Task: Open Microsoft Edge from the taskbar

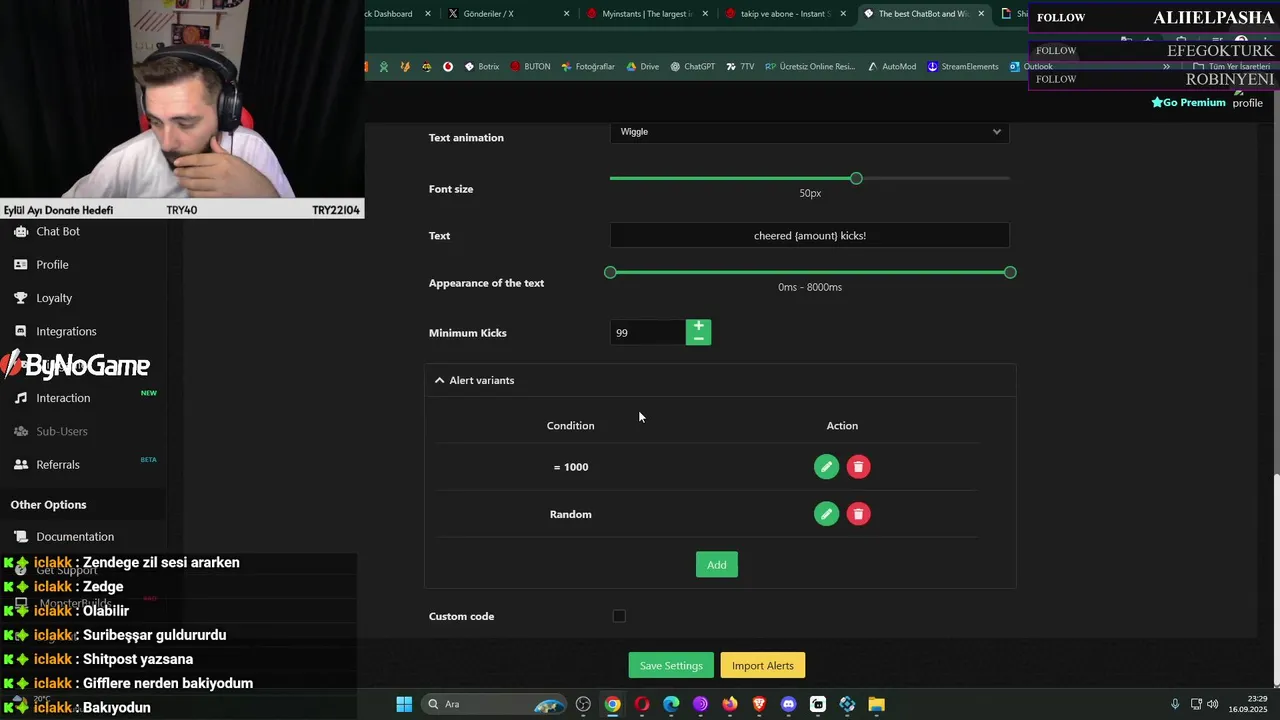Action: [x=671, y=704]
